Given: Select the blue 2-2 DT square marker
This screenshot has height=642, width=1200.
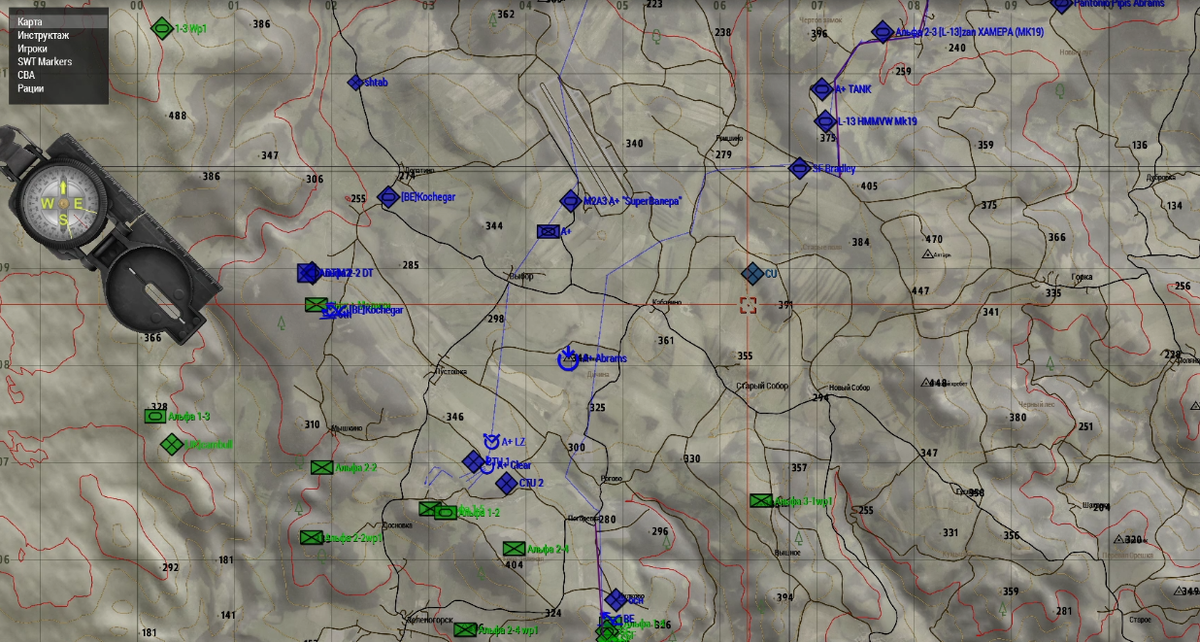Looking at the screenshot, I should click(x=308, y=273).
